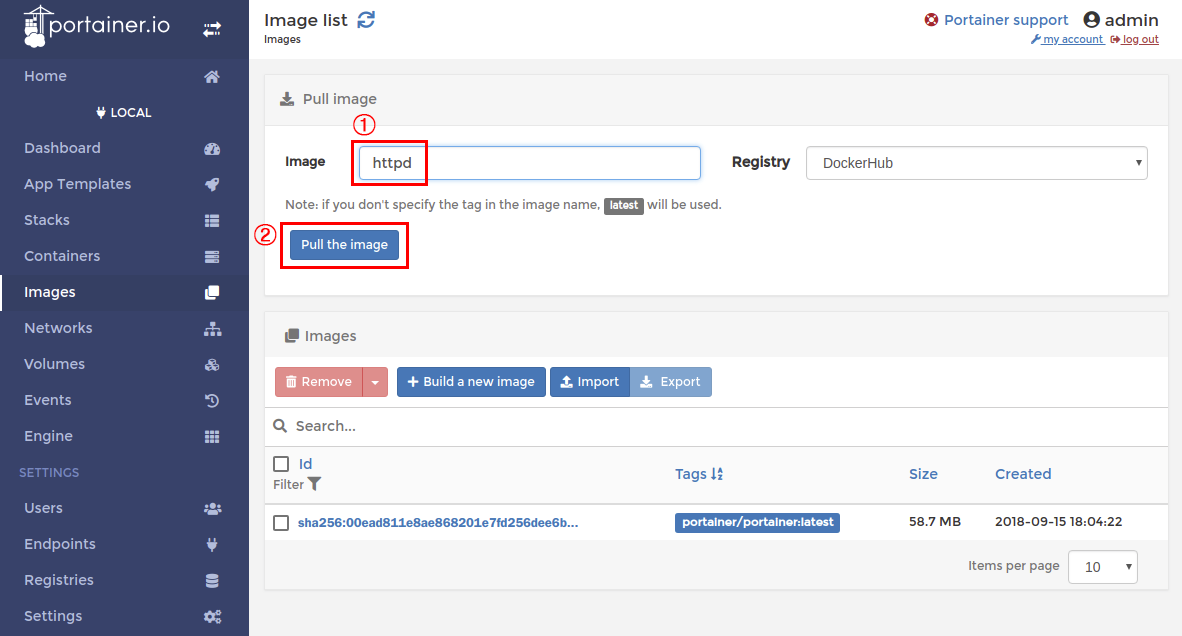This screenshot has width=1182, height=636.
Task: Select all images with header checkbox
Action: click(281, 464)
